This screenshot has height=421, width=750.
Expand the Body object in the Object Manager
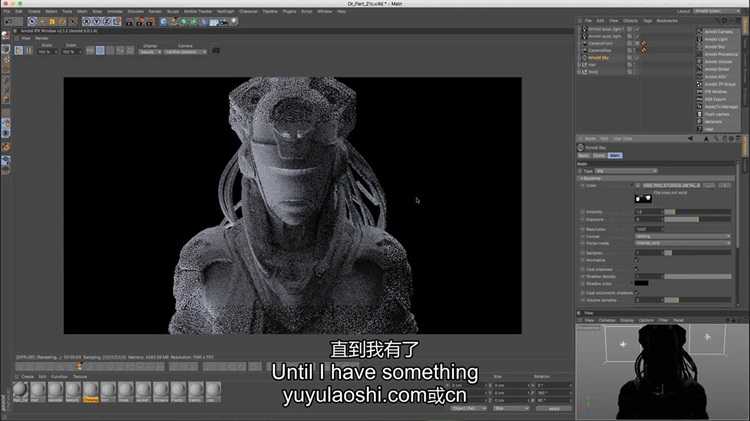[579, 72]
